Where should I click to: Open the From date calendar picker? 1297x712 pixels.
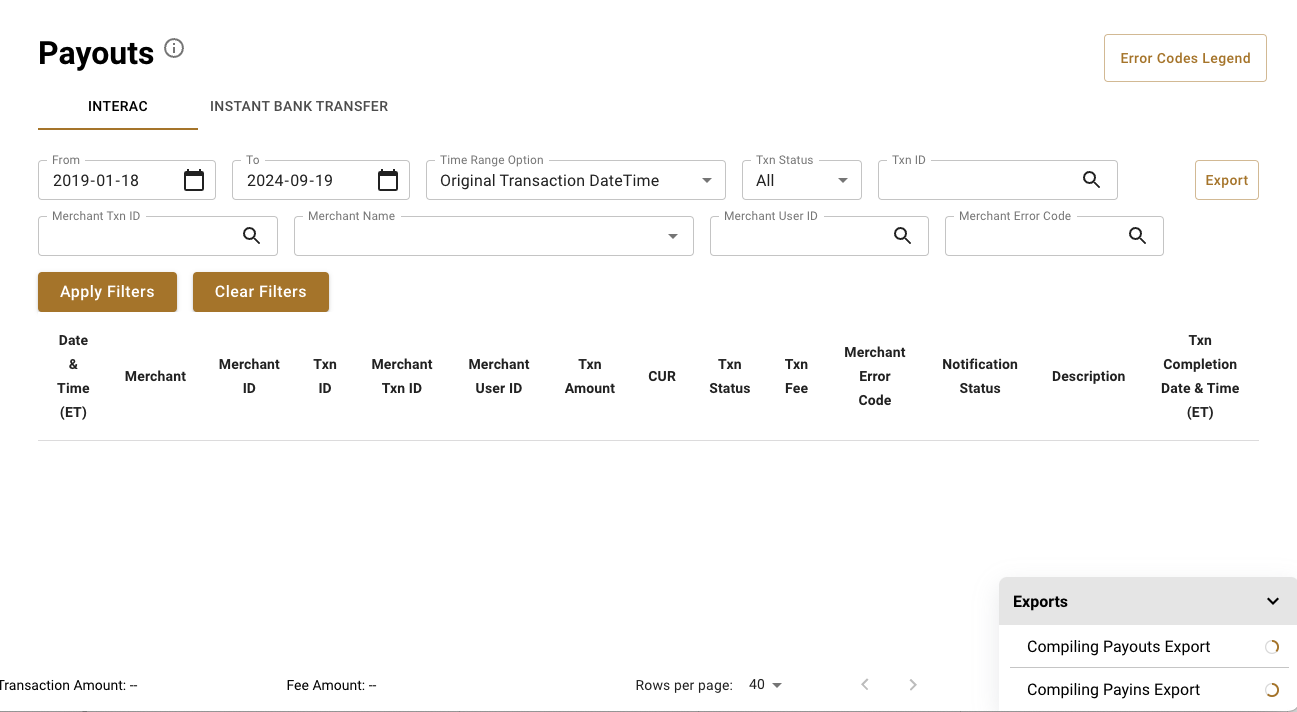pyautogui.click(x=193, y=179)
